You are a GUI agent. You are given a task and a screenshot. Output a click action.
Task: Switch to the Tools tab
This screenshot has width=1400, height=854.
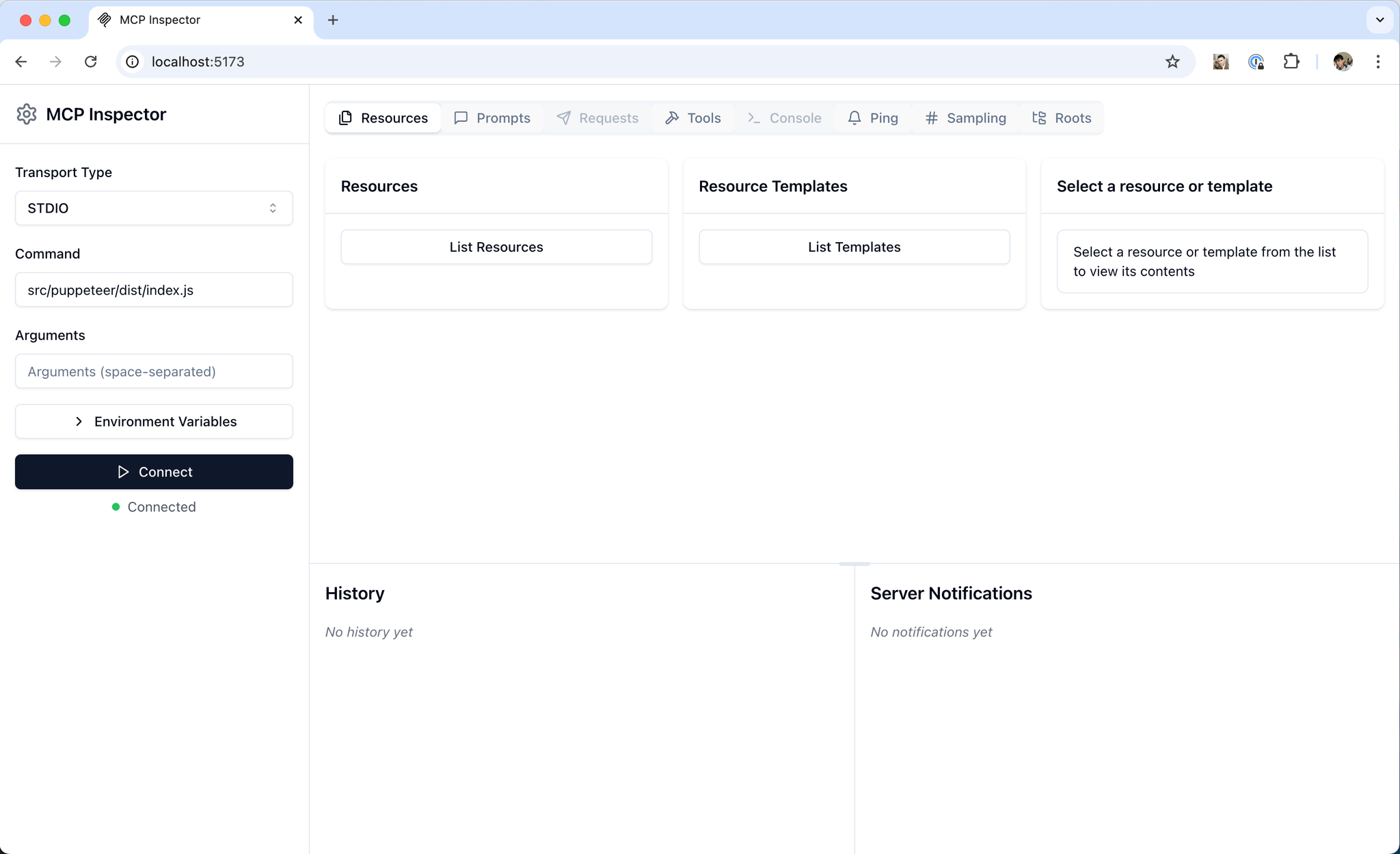pos(703,117)
